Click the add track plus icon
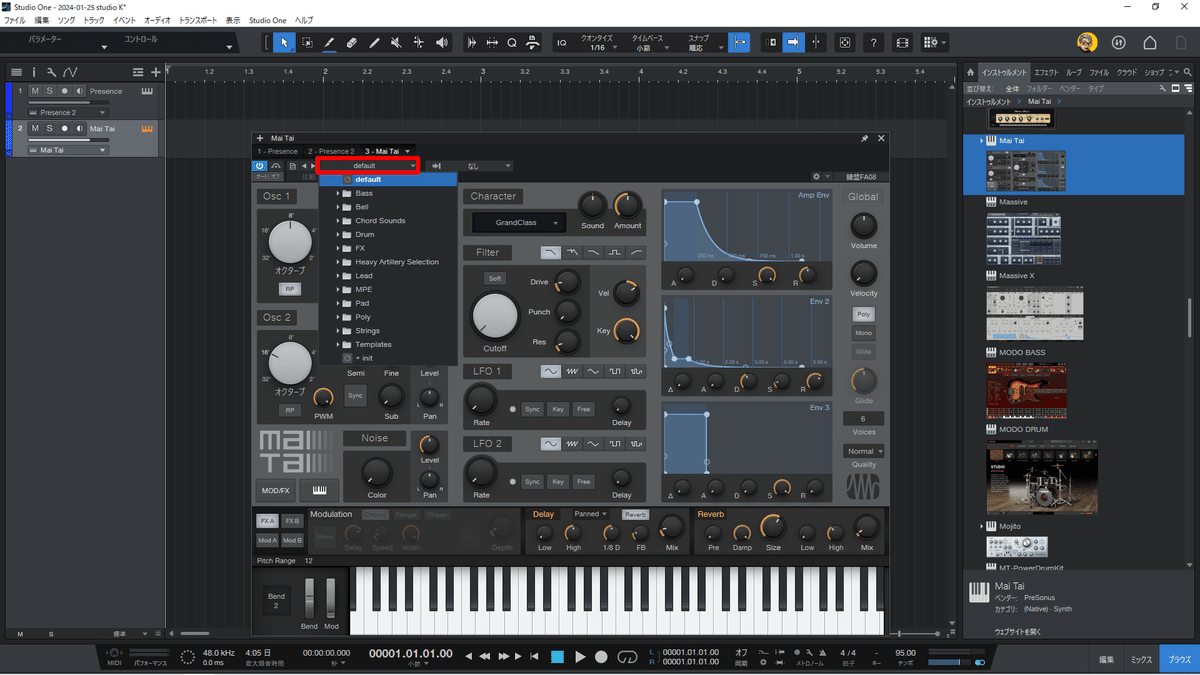The width and height of the screenshot is (1200, 675). tap(155, 72)
